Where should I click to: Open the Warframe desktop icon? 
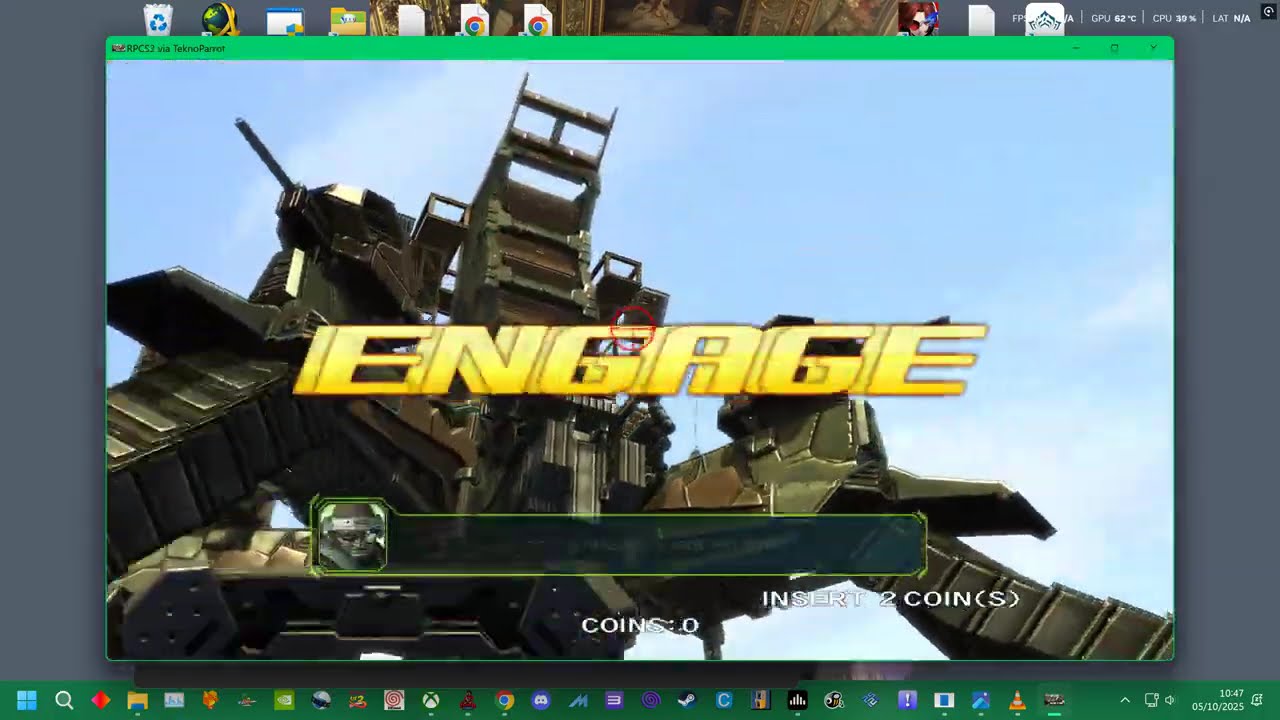pyautogui.click(x=1044, y=20)
